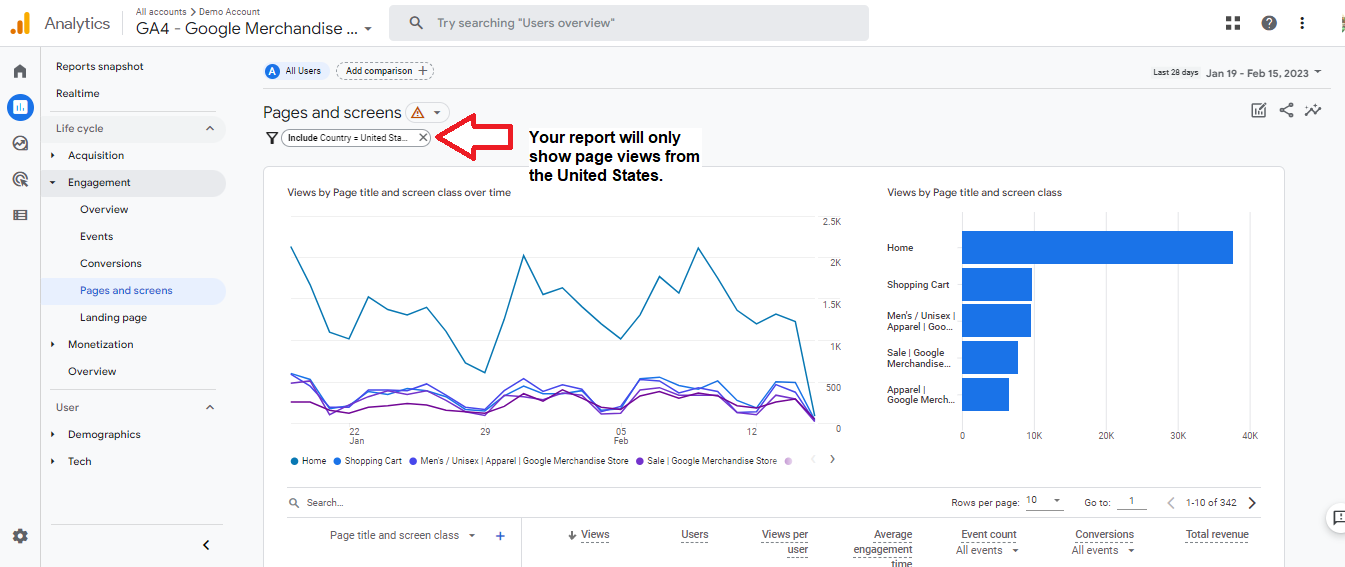Remove the Country = United States filter
This screenshot has width=1345, height=567.
(423, 138)
